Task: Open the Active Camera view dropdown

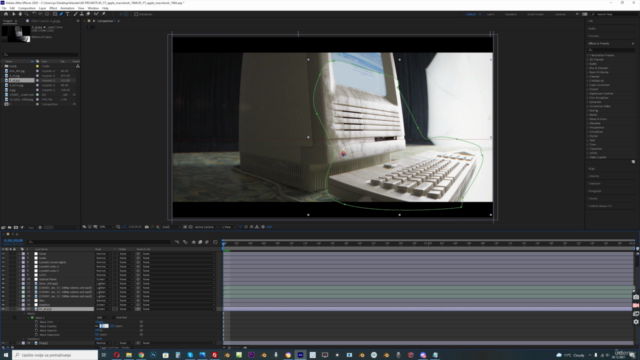Action: point(206,227)
